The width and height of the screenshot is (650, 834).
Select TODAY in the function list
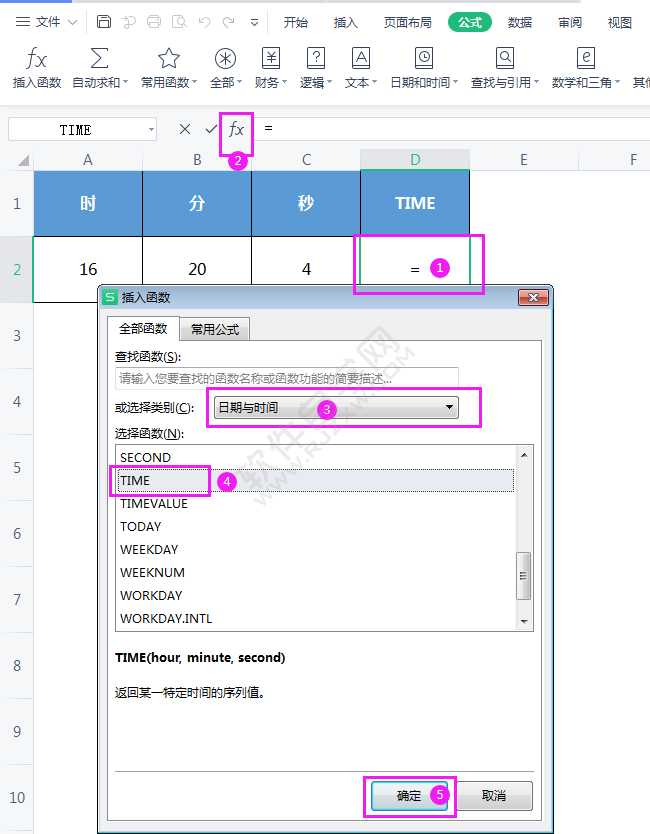[316, 526]
